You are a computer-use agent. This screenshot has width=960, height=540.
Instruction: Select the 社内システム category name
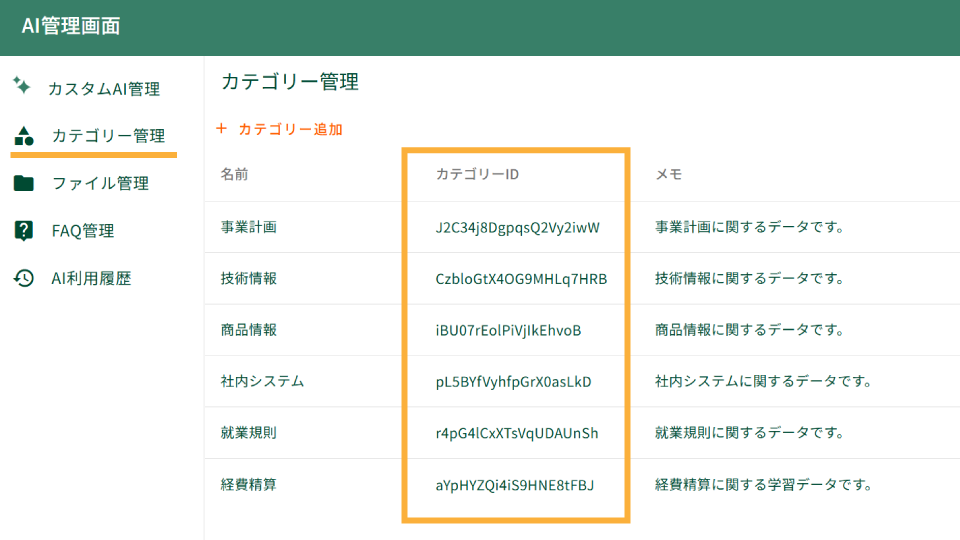(x=262, y=382)
